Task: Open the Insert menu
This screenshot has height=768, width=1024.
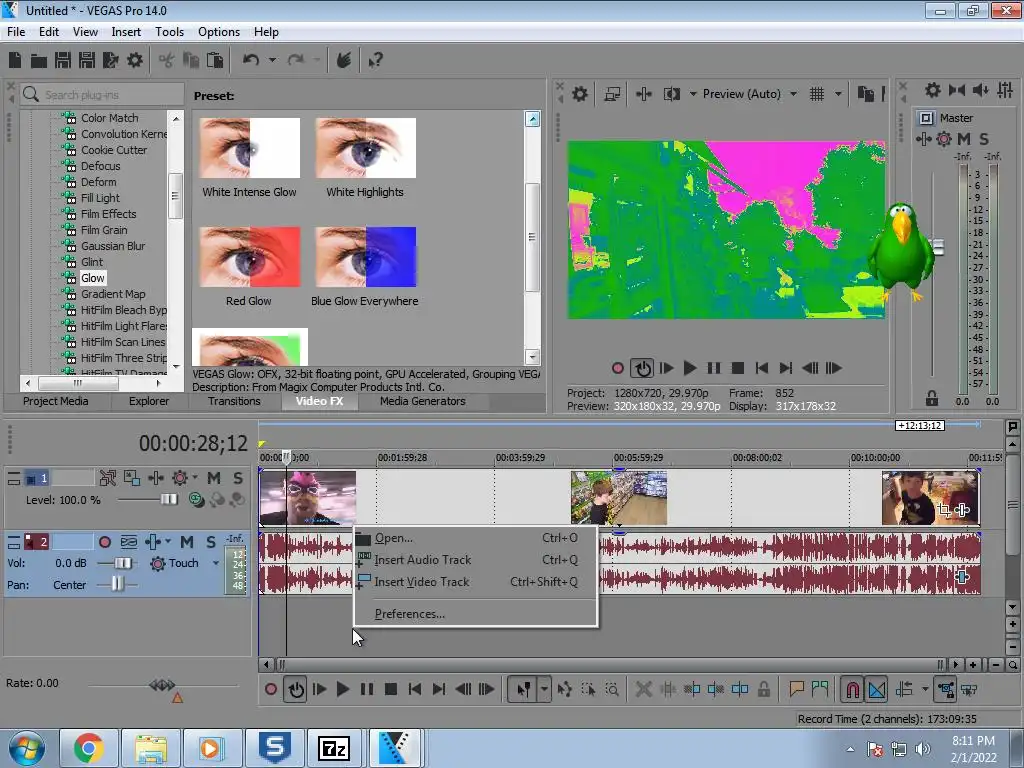Action: tap(126, 32)
